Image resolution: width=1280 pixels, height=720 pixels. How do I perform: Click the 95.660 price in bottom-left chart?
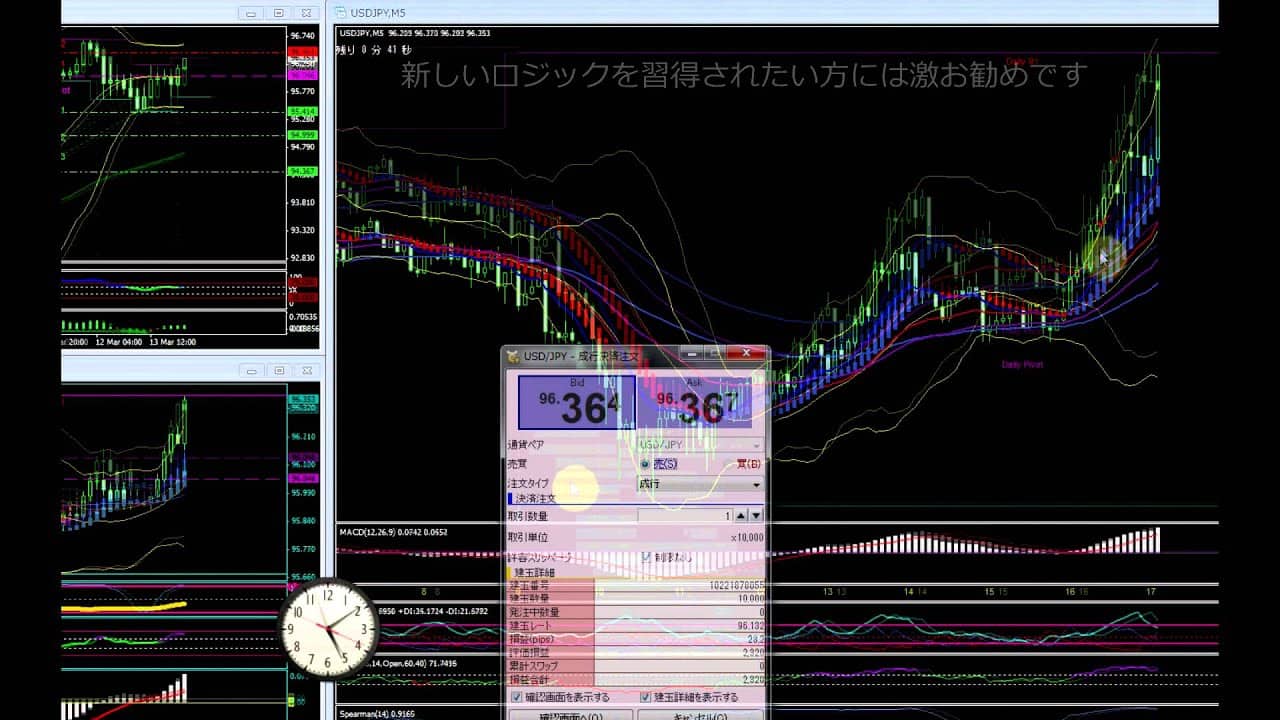pyautogui.click(x=302, y=577)
